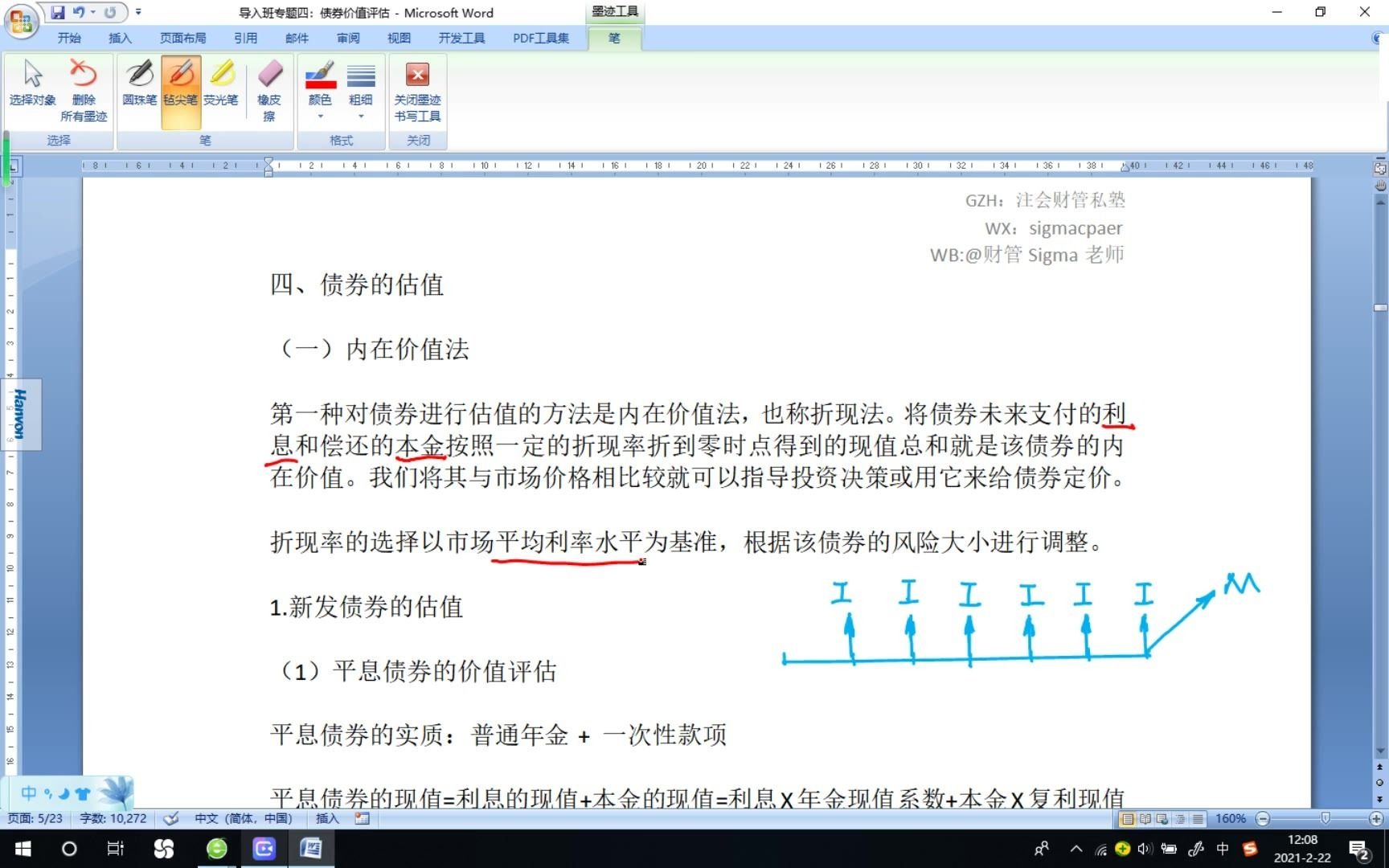Click the proofing check icon in status bar
Screen dimensions: 1389x868
tap(171, 818)
